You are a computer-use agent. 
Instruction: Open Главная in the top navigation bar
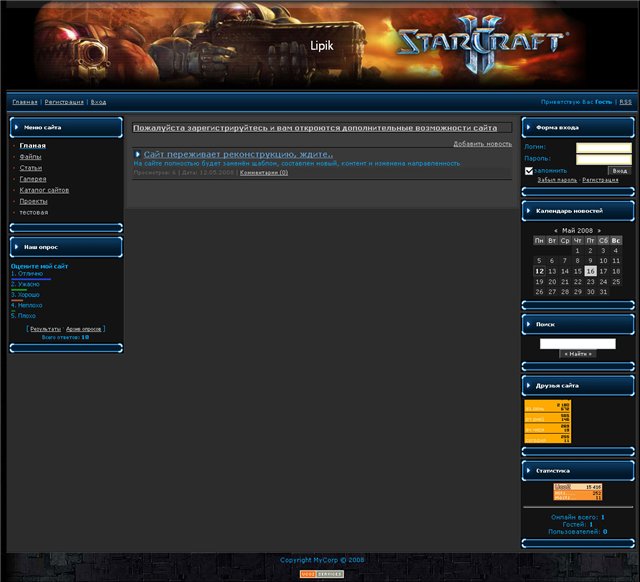(25, 102)
